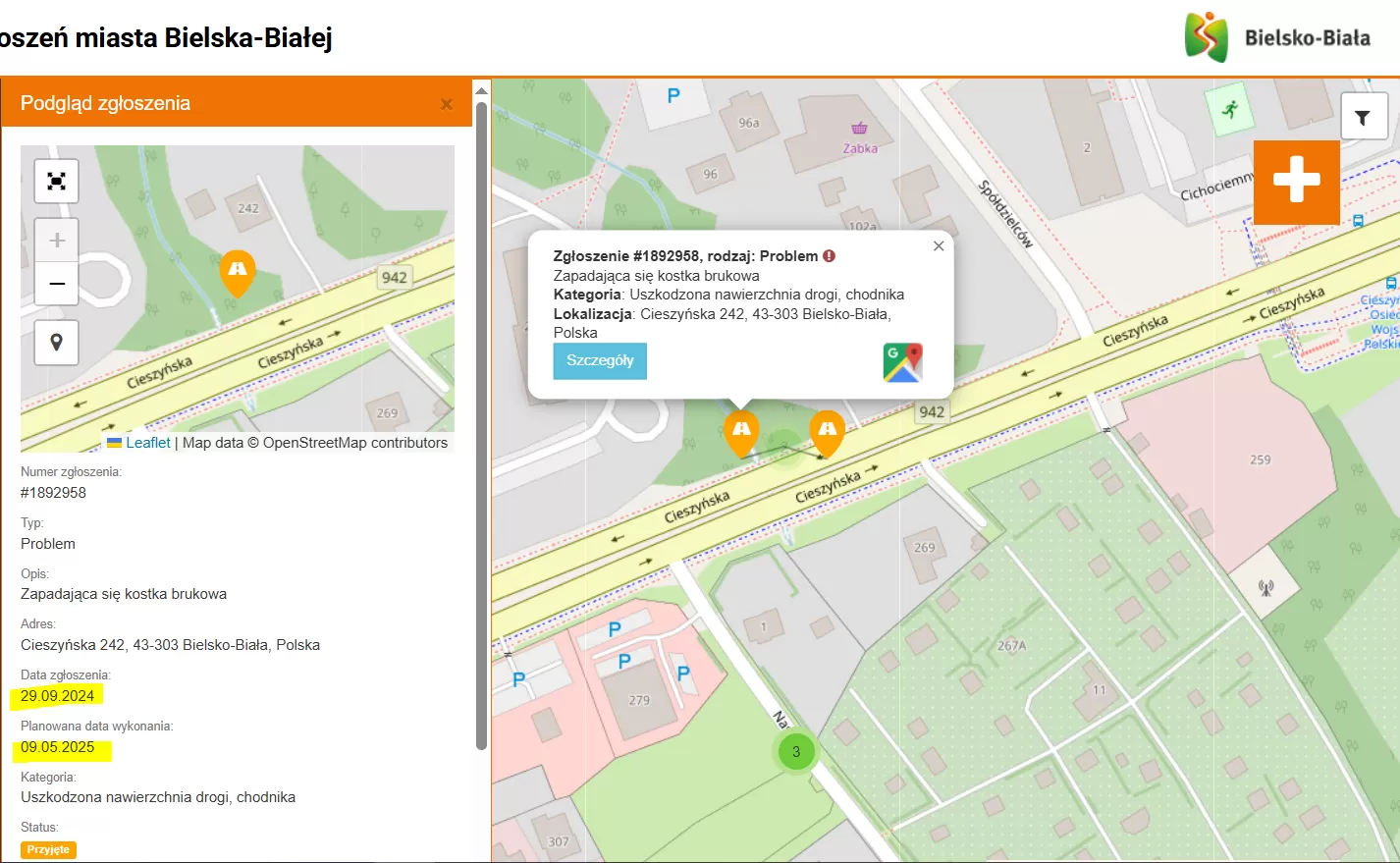Image resolution: width=1400 pixels, height=863 pixels.
Task: Click the left orange road marker under popup
Action: click(741, 433)
